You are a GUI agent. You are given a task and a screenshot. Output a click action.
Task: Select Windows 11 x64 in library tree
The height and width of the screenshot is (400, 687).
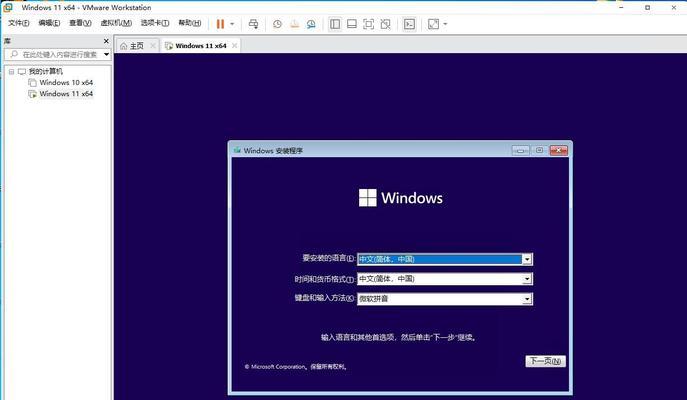[x=66, y=94]
